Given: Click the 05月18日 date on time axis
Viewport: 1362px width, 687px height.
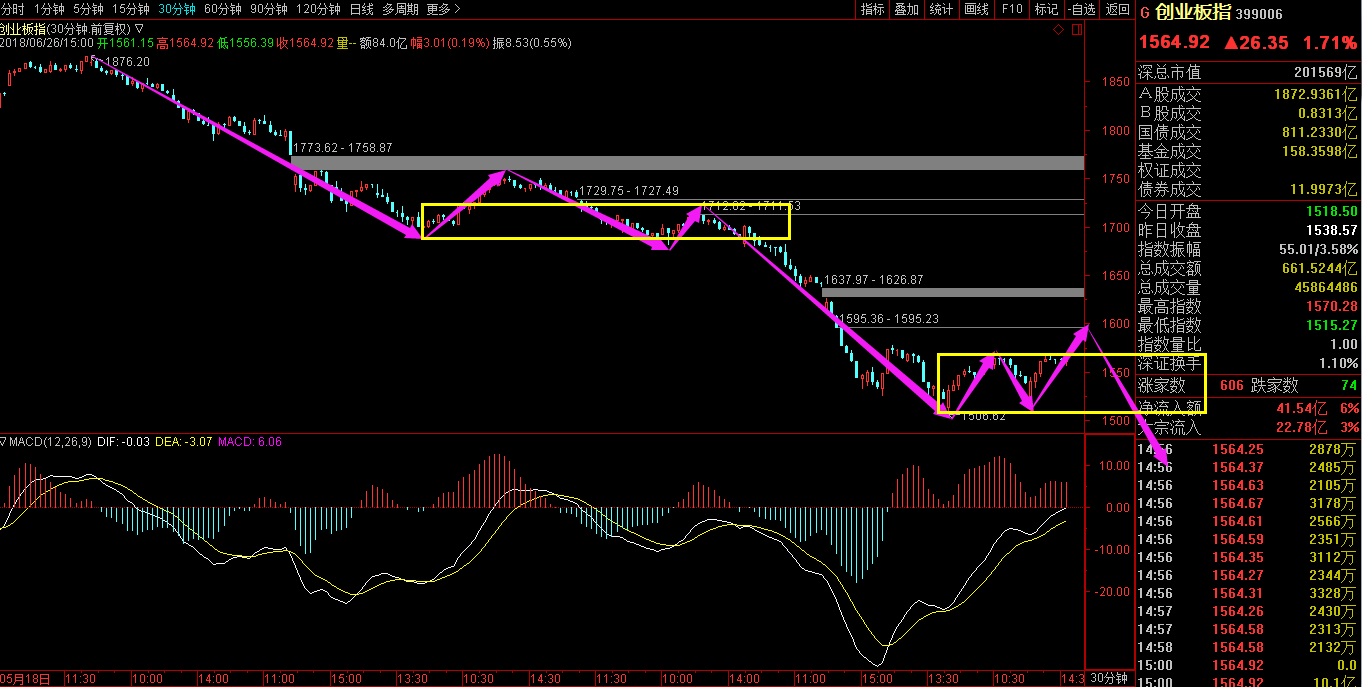Looking at the screenshot, I should tap(27, 678).
